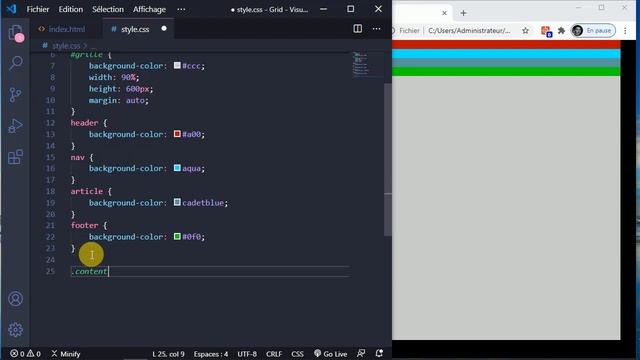Click the Minify status bar item

click(66, 353)
